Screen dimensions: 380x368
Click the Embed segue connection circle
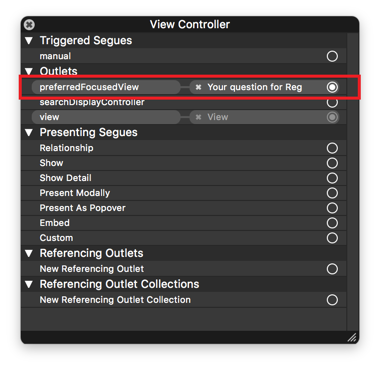pyautogui.click(x=332, y=223)
